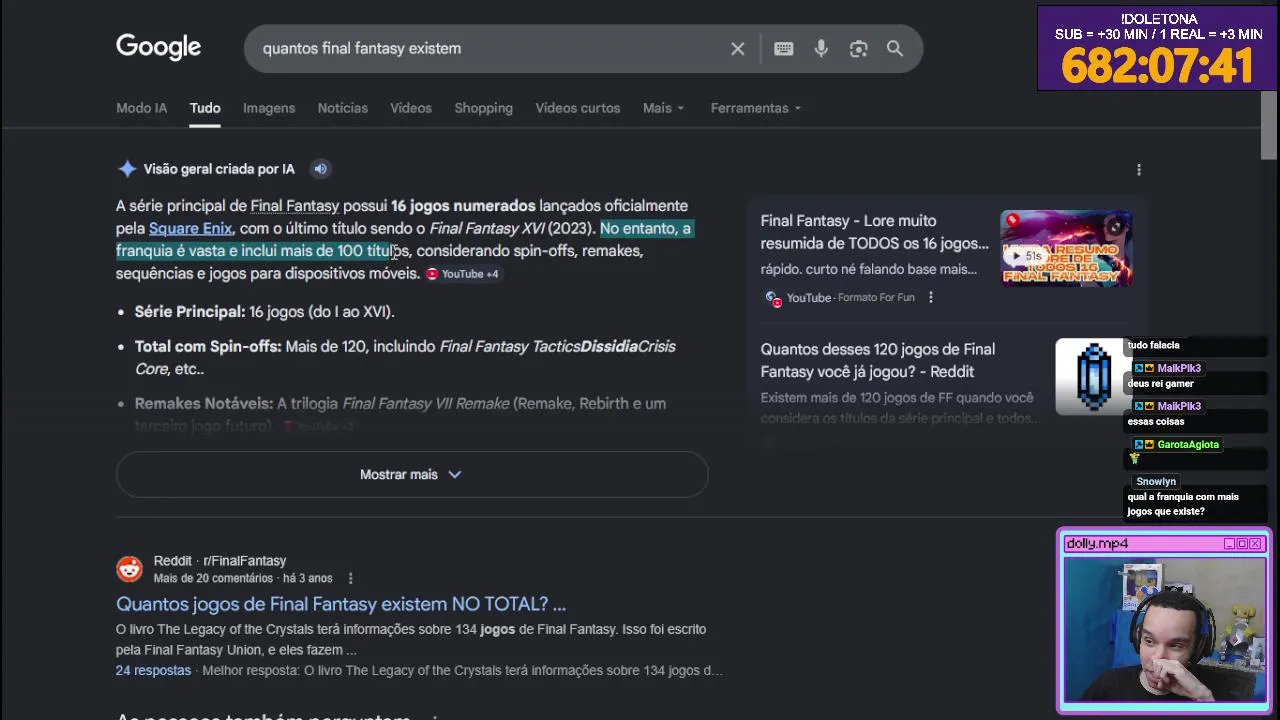Click the 24 respostas link
This screenshot has height=720, width=1280.
153,670
